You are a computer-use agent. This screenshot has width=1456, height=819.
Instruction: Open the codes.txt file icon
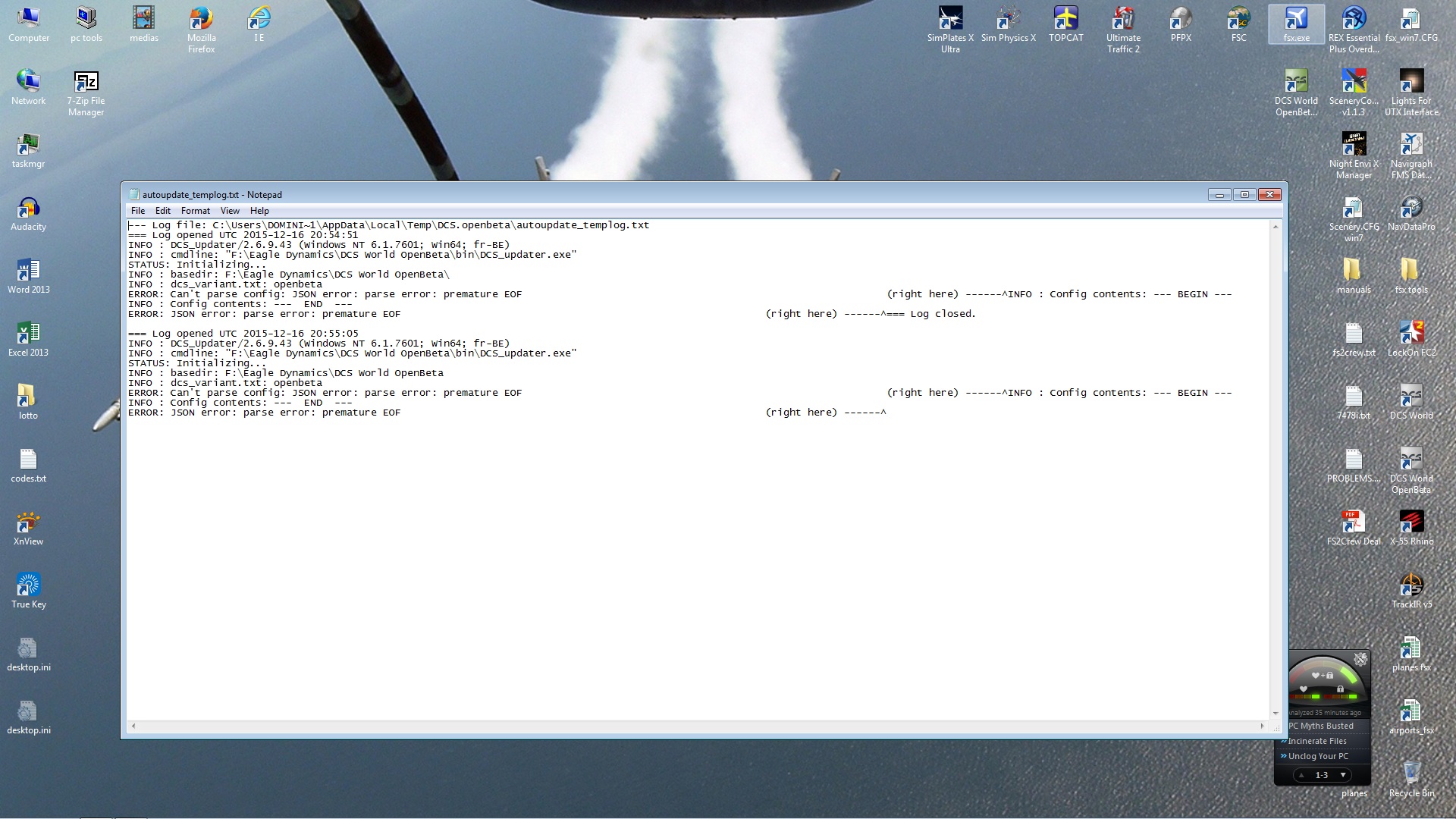pyautogui.click(x=28, y=465)
